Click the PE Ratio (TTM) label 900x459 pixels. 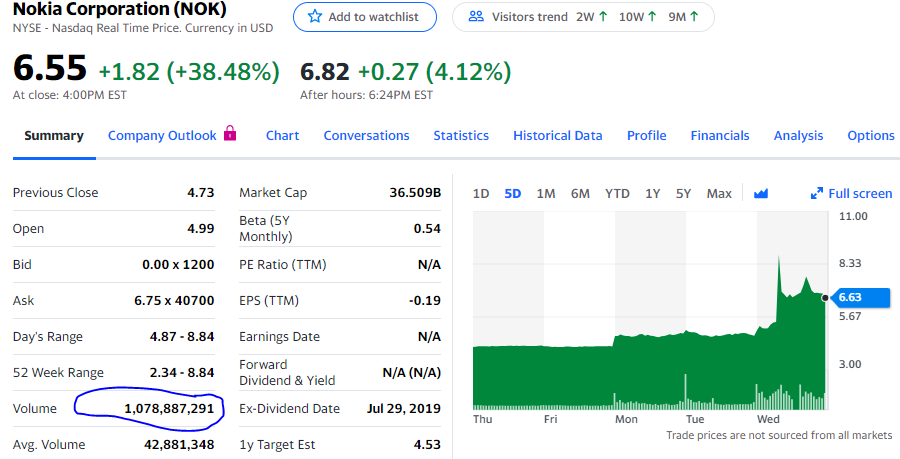282,264
